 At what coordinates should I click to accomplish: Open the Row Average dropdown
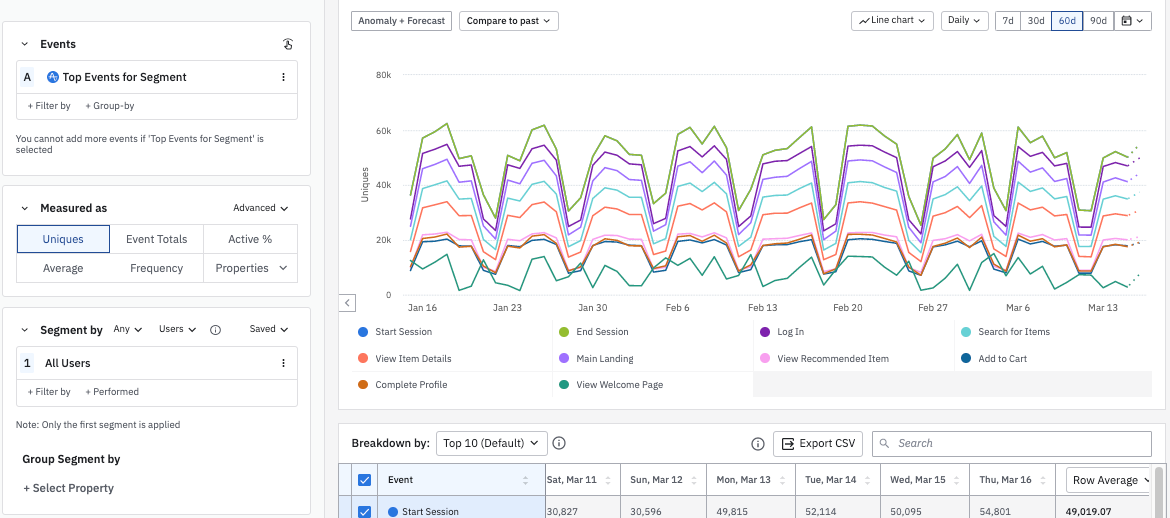(1110, 480)
